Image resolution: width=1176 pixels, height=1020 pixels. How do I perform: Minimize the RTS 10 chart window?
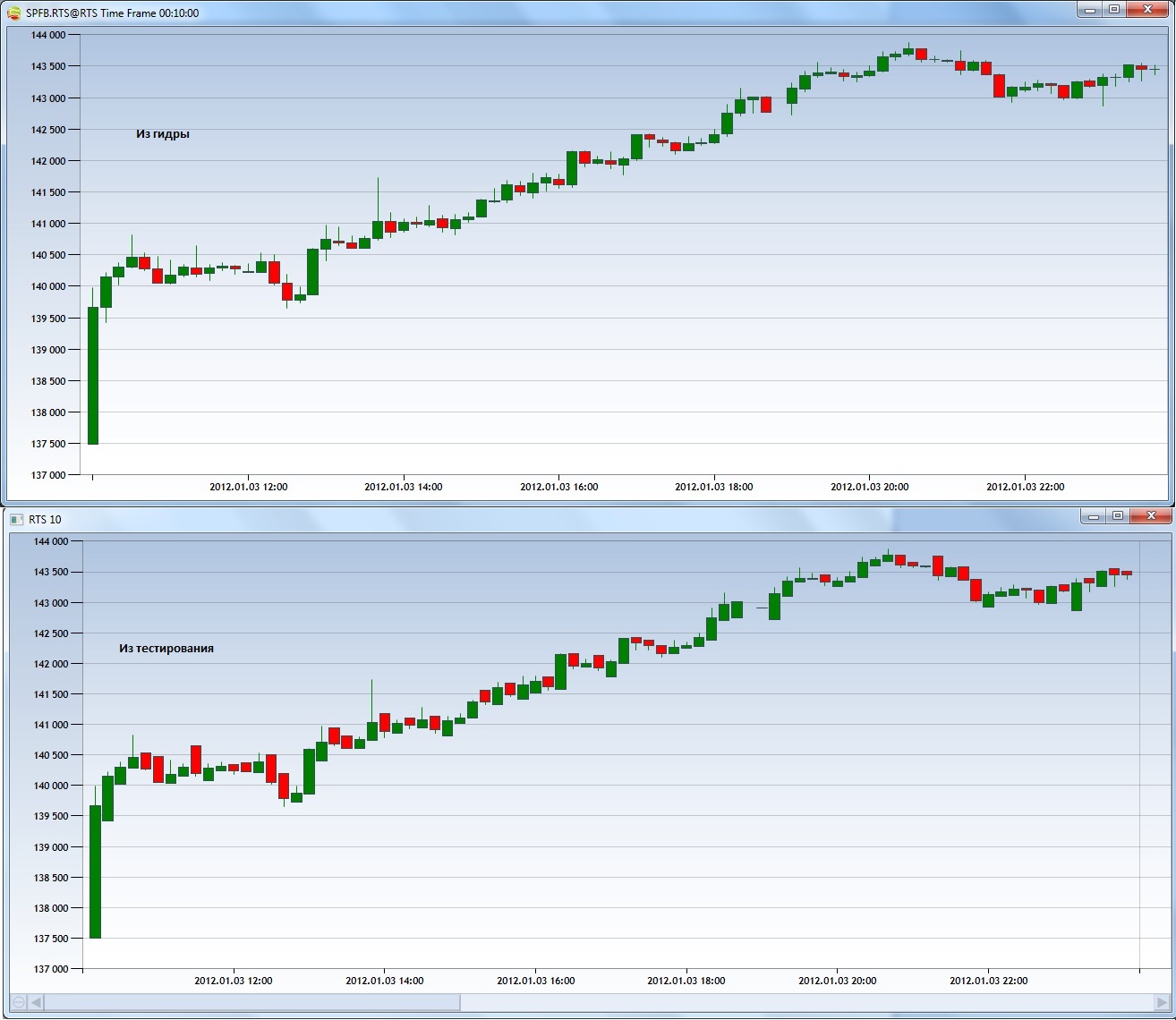click(1093, 516)
